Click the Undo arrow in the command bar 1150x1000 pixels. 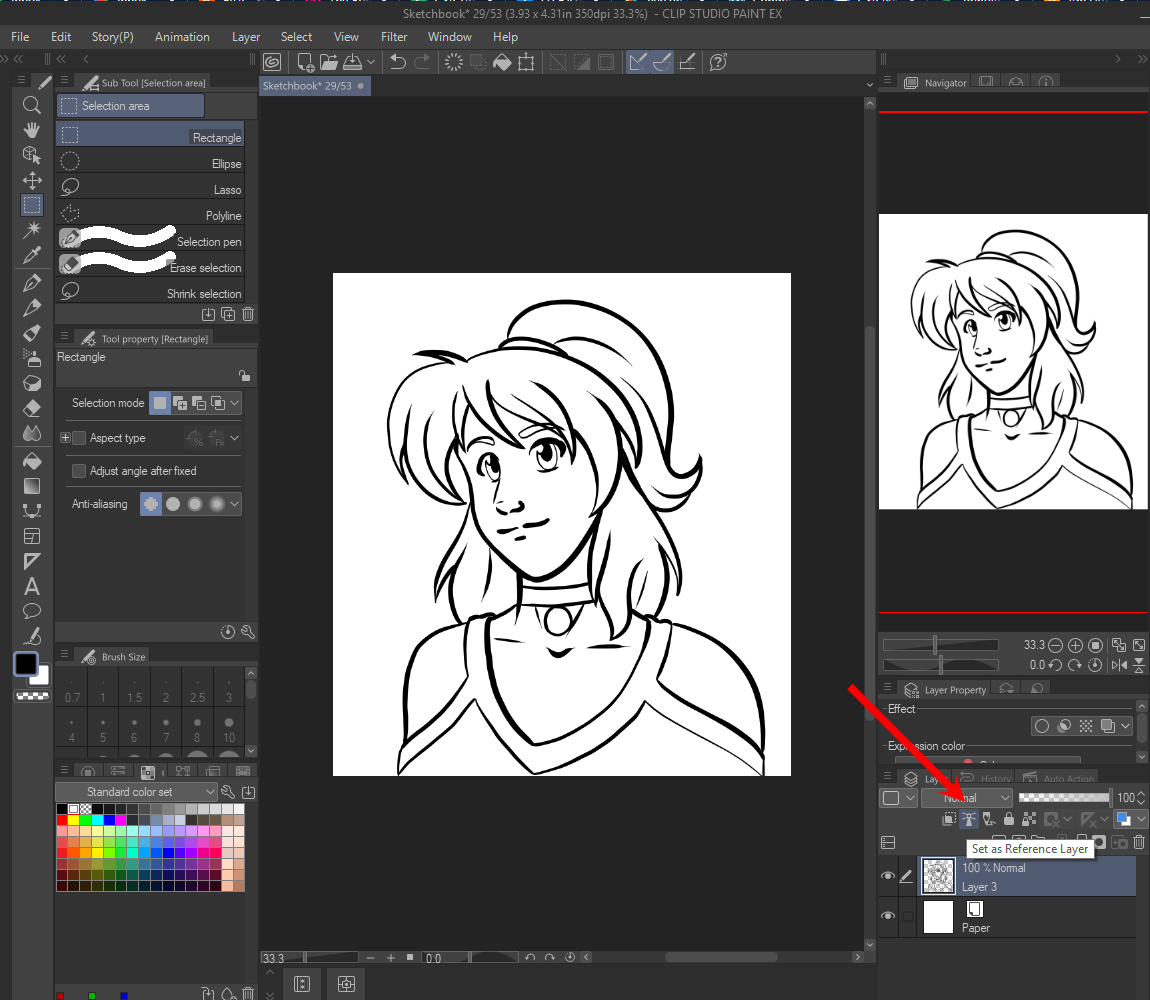pyautogui.click(x=398, y=62)
